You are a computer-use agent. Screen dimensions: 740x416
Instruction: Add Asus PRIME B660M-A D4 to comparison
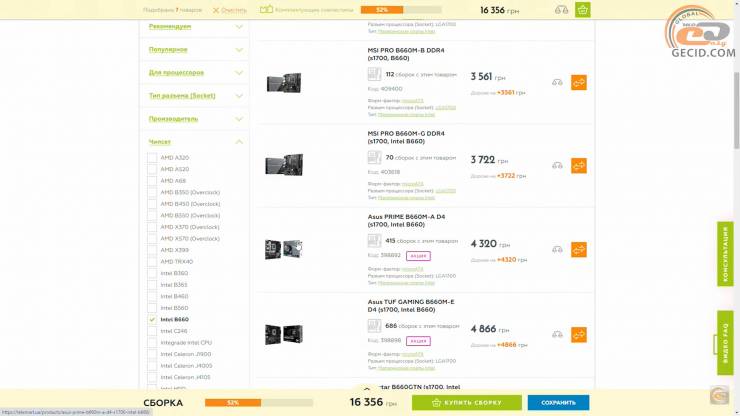point(557,250)
